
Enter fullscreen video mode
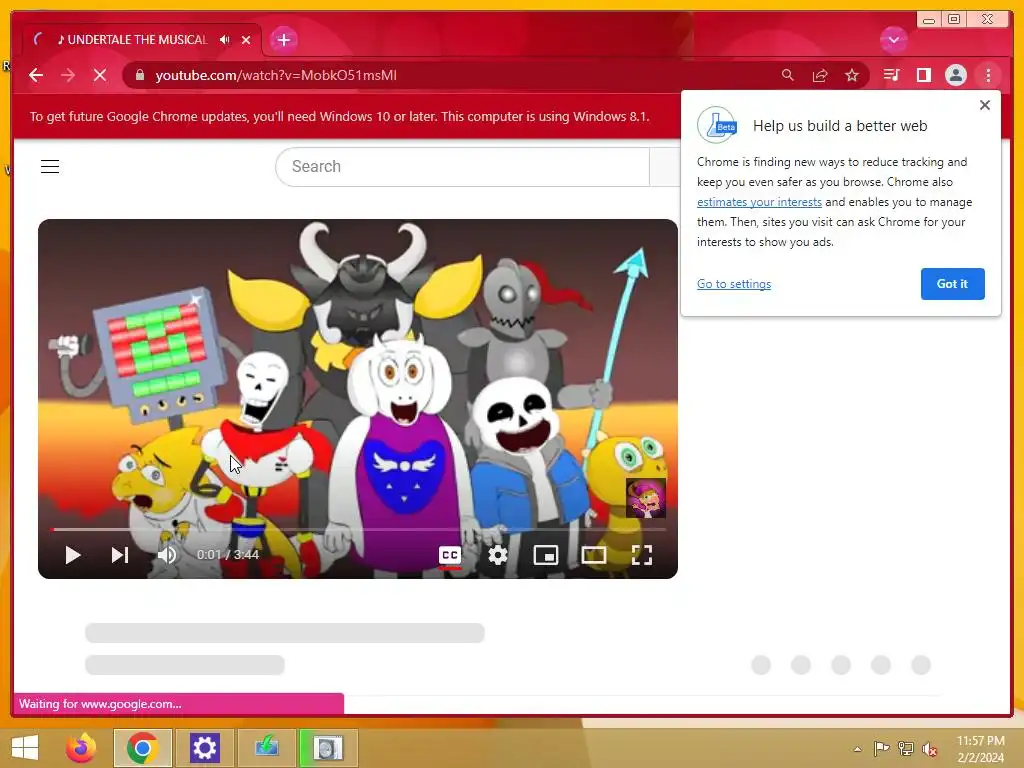click(642, 555)
